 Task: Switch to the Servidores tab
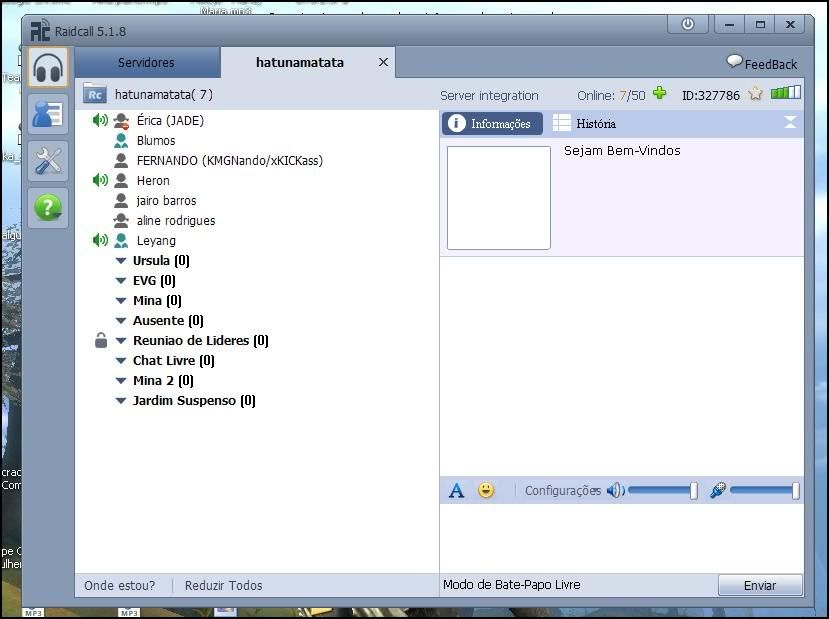[x=146, y=62]
